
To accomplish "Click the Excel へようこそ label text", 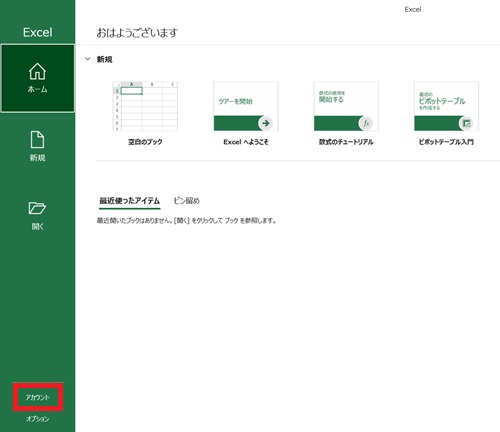I will click(246, 142).
